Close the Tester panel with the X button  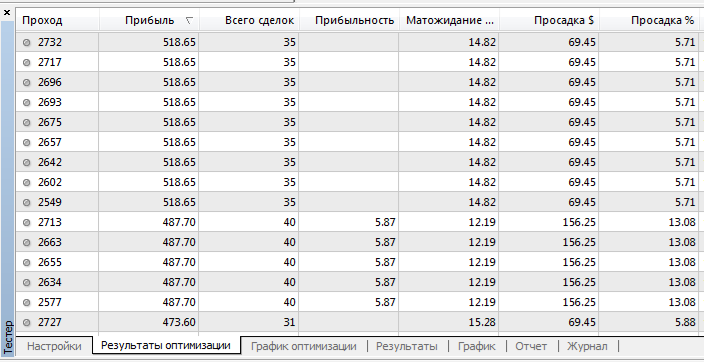7,13
